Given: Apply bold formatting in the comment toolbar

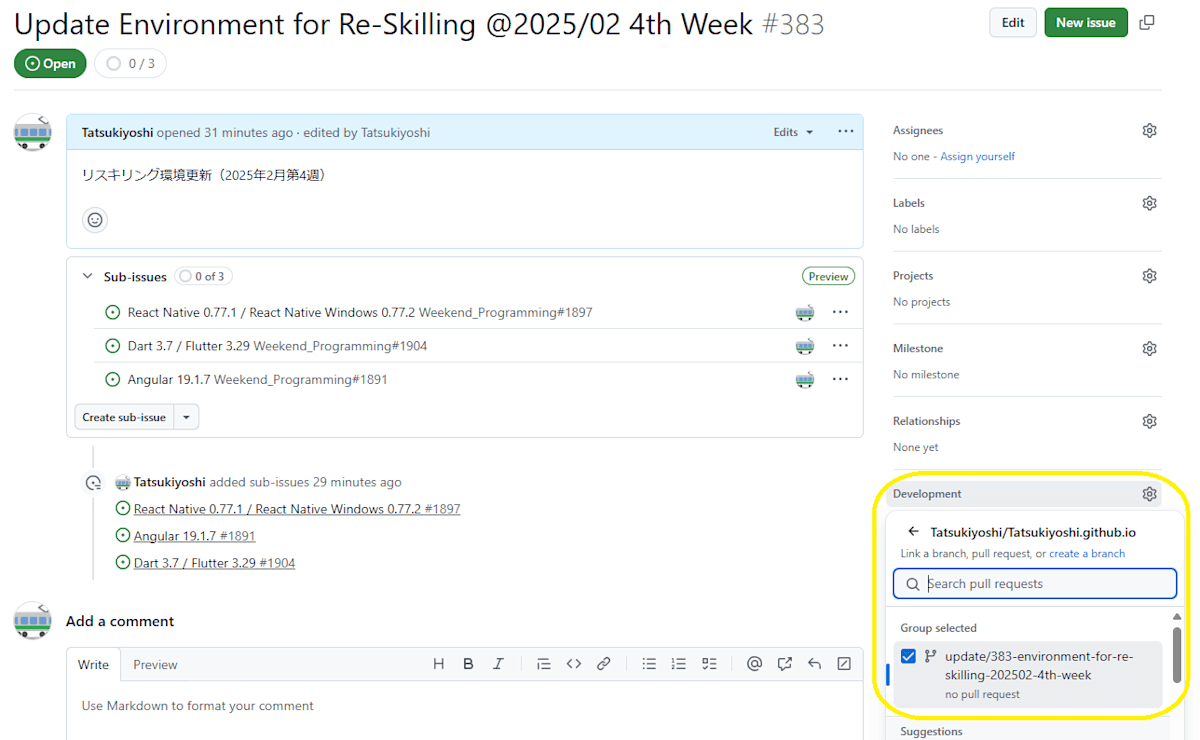Looking at the screenshot, I should pos(468,663).
